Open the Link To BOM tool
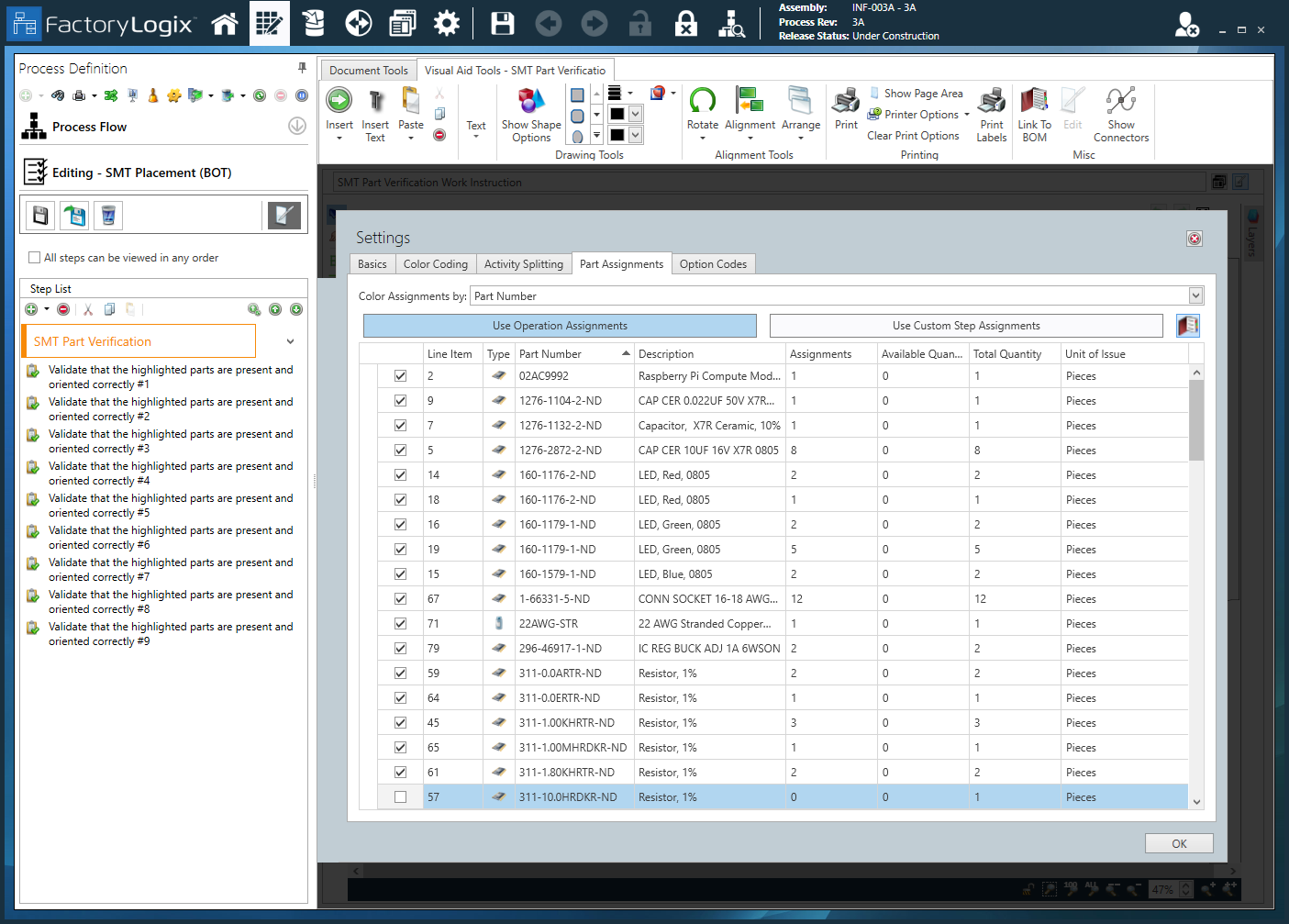Screen dimensions: 1289x924 (1034, 113)
